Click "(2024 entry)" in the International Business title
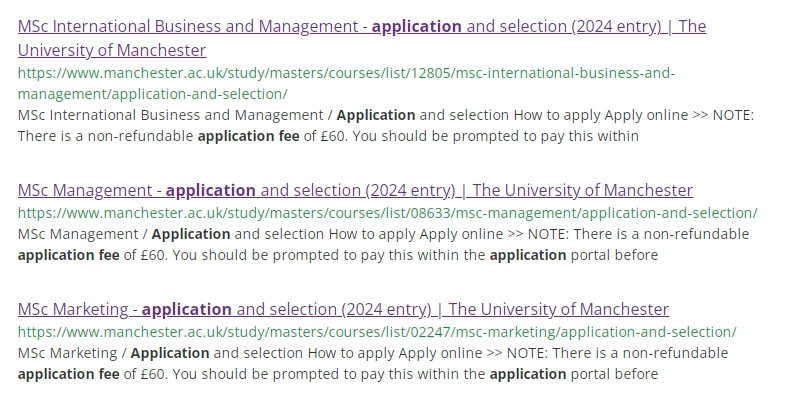 tap(614, 27)
